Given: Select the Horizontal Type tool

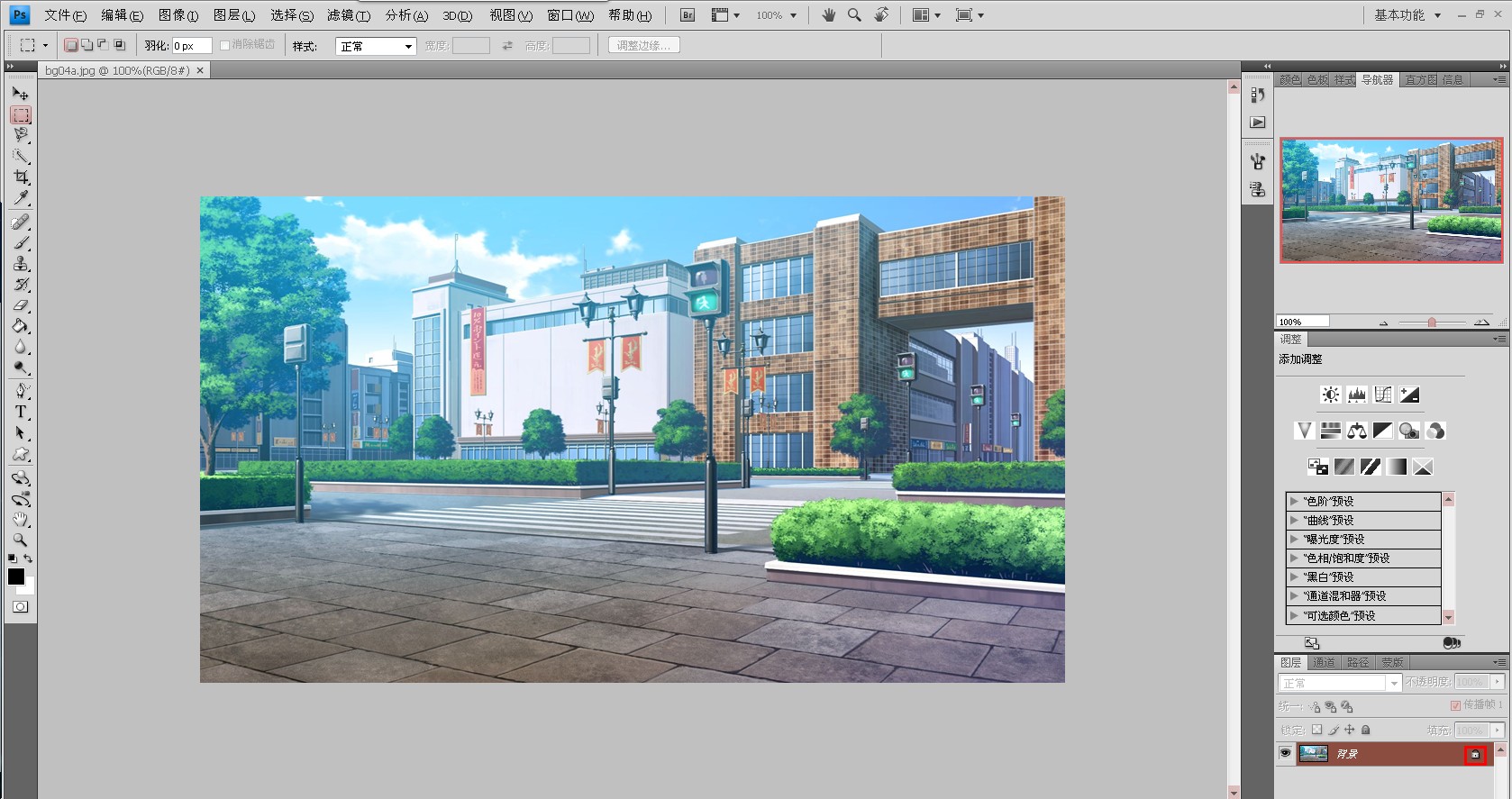Looking at the screenshot, I should 20,412.
